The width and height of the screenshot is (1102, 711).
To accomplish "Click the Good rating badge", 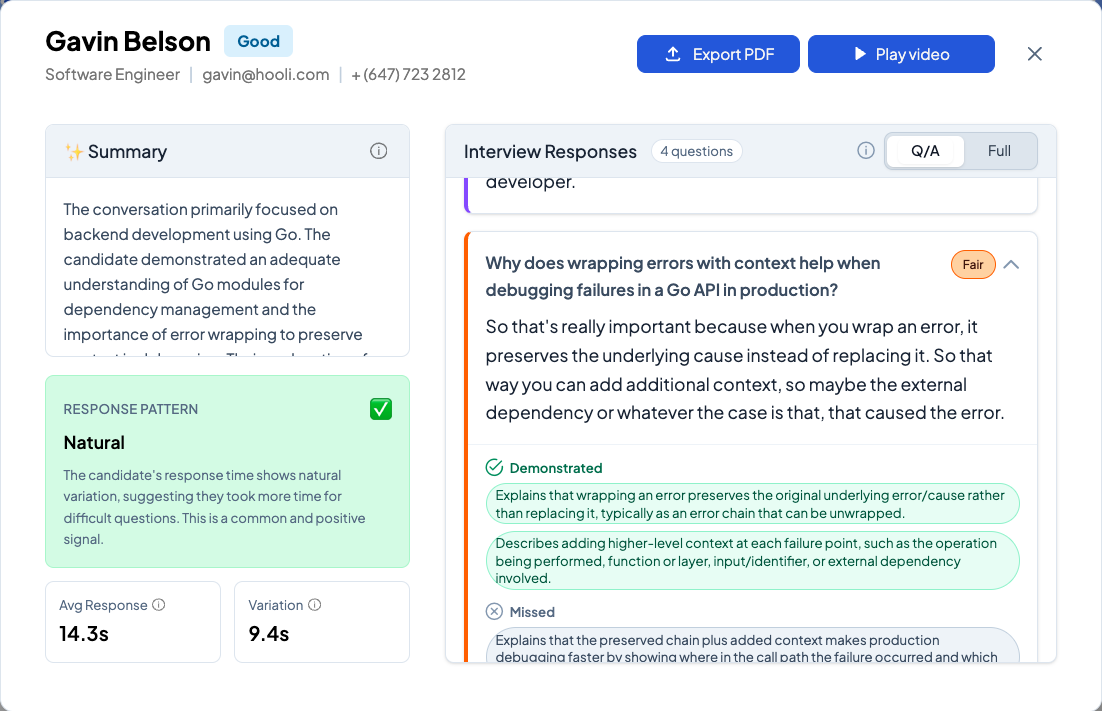I will point(258,41).
